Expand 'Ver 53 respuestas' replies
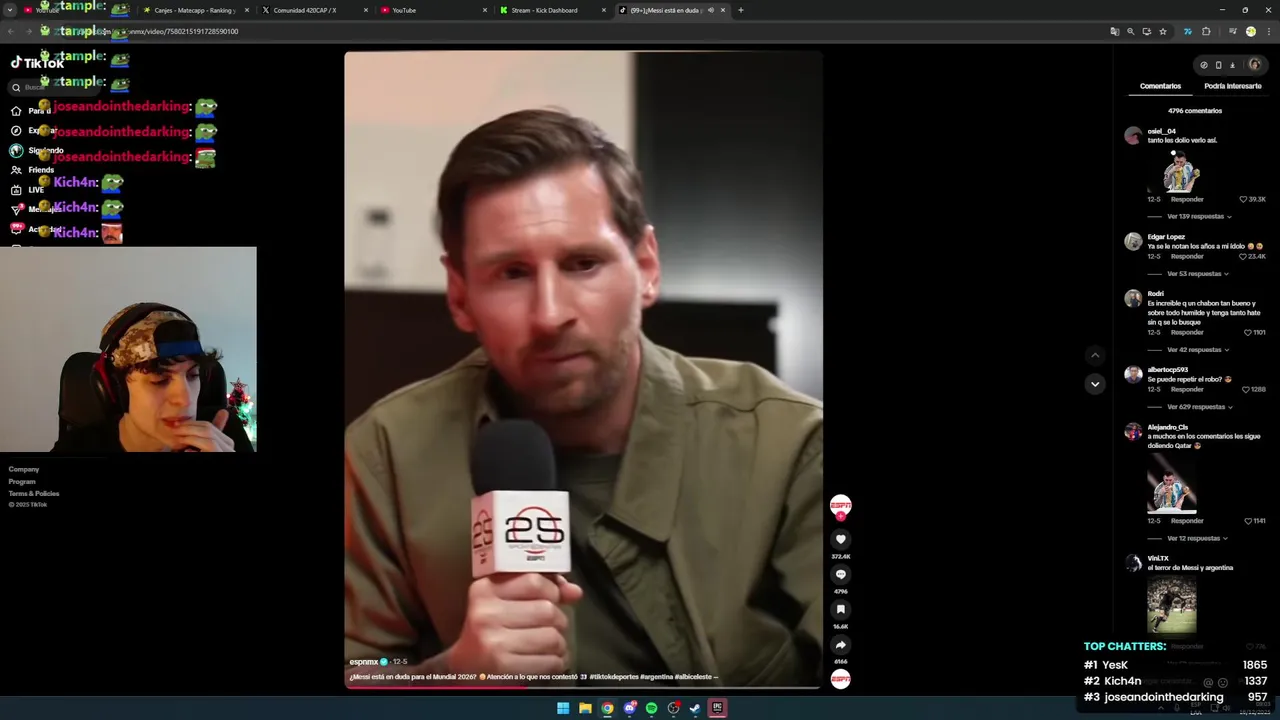The image size is (1280, 720). (x=1198, y=273)
